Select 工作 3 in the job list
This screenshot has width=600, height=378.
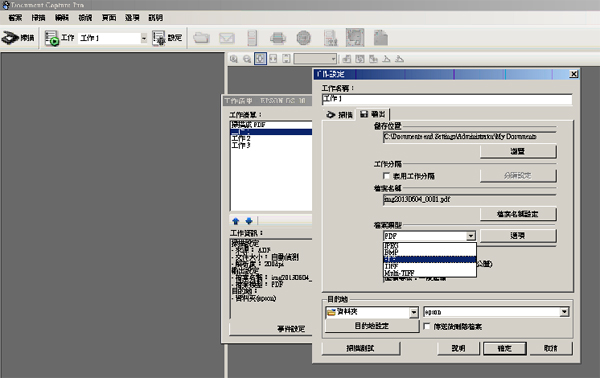tap(271, 145)
